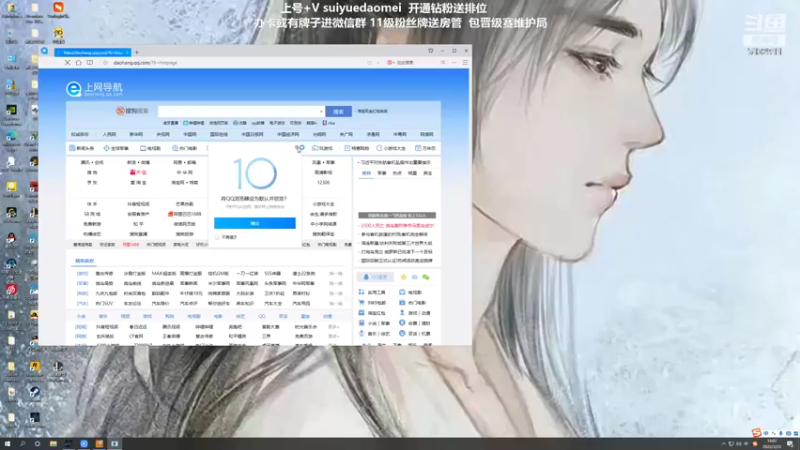The height and width of the screenshot is (450, 800).
Task: Select the 推荐 news tab
Action: point(366,173)
